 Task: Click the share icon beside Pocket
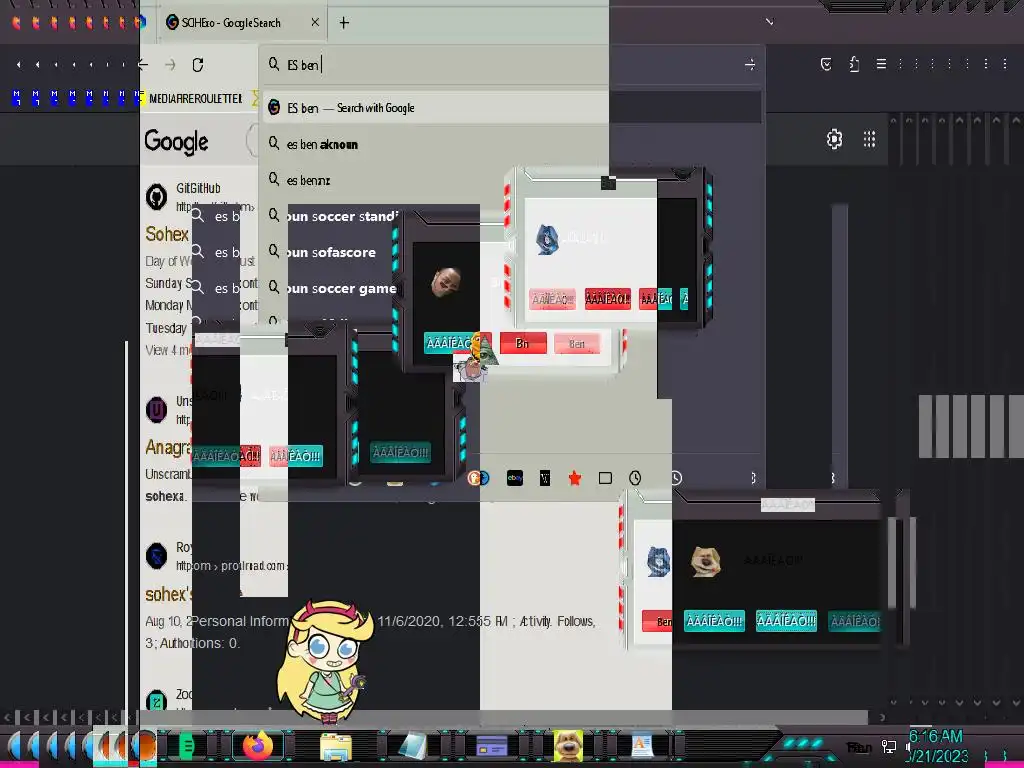[x=854, y=64]
